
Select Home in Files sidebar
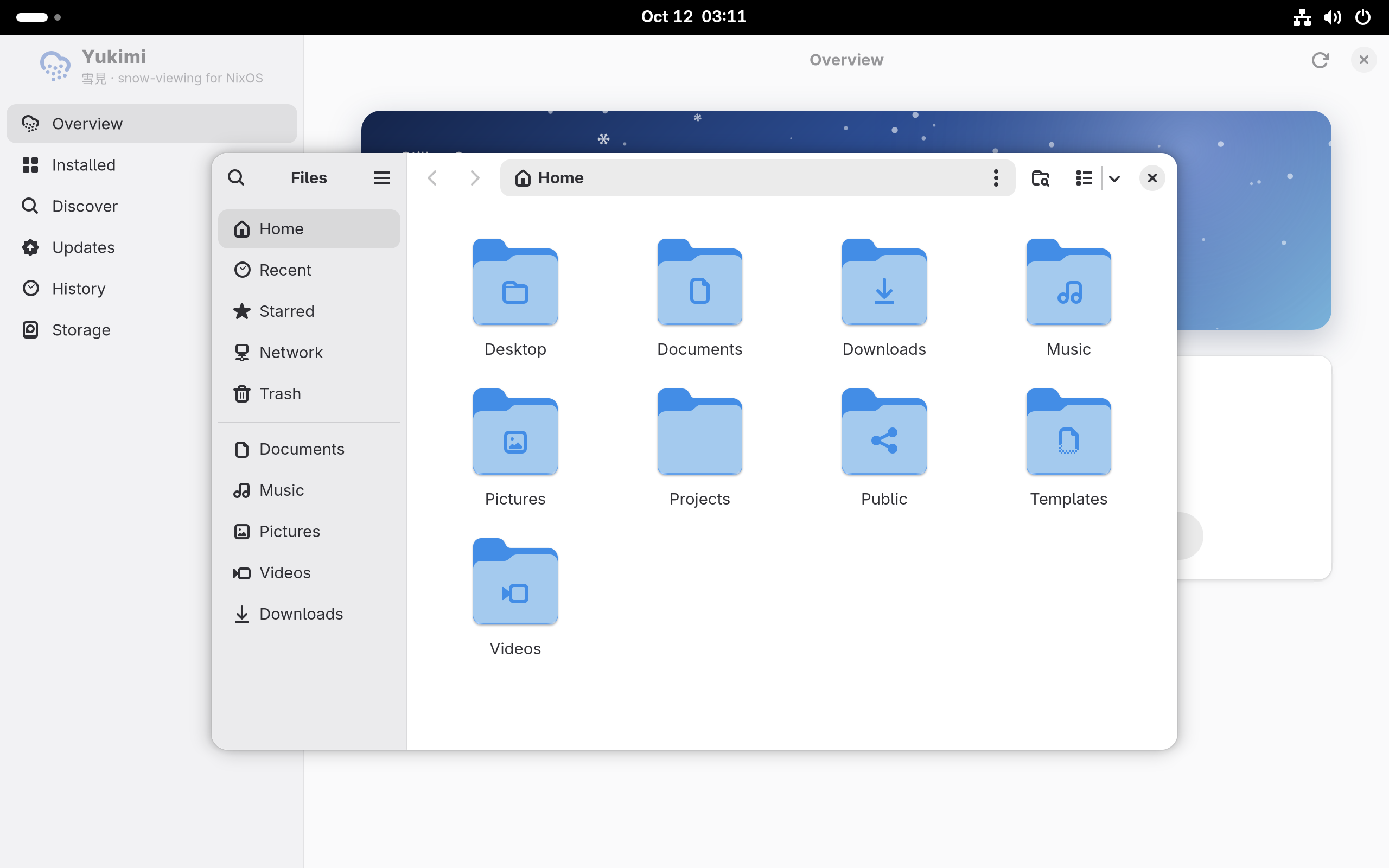click(309, 229)
